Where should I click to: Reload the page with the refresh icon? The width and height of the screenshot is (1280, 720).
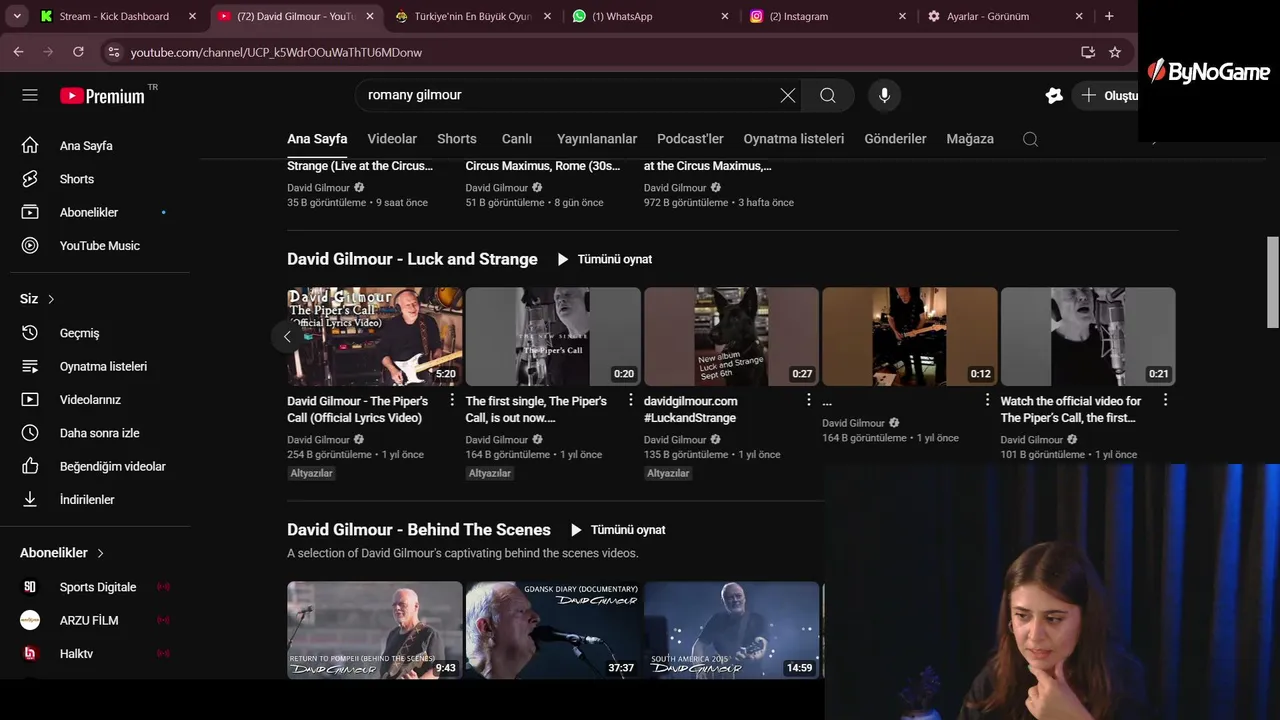tap(78, 52)
